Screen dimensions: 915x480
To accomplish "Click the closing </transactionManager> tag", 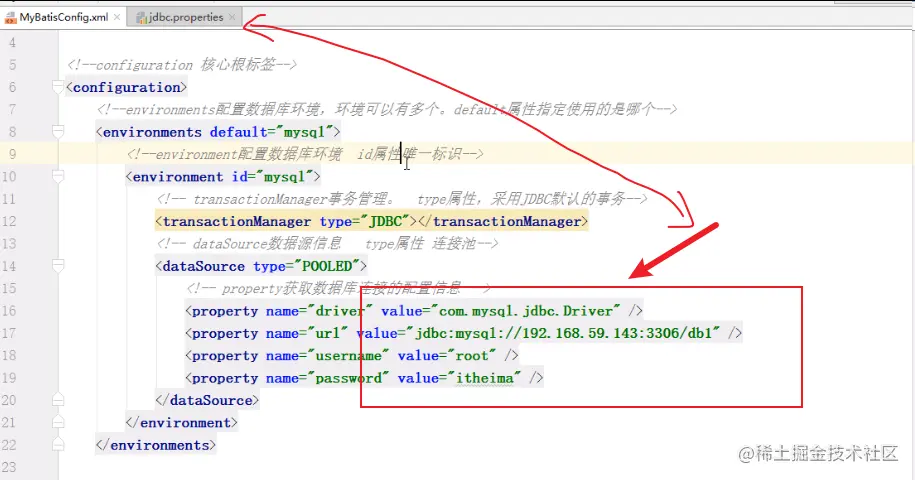I will [503, 222].
